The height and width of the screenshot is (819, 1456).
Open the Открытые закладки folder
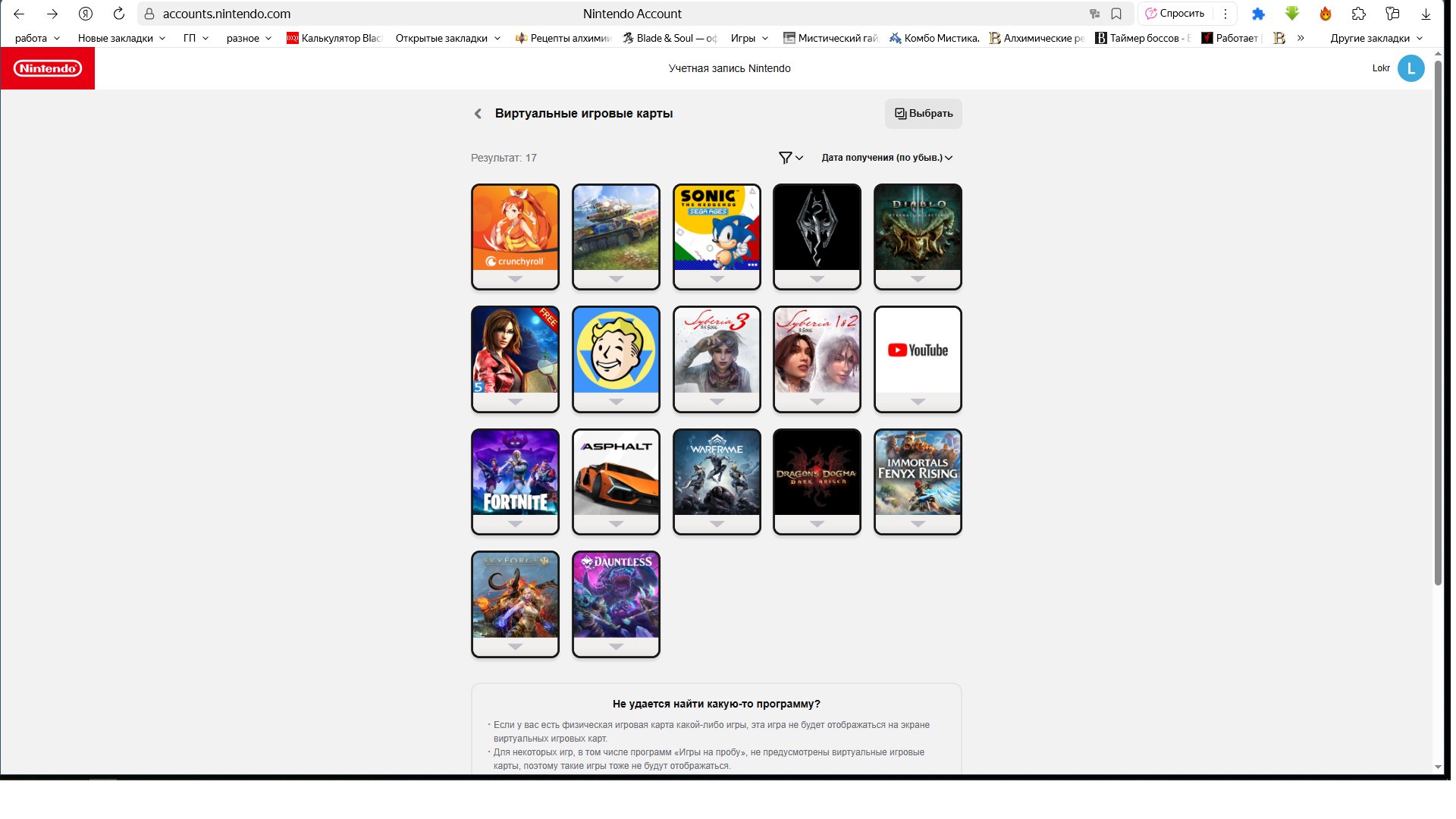point(447,38)
